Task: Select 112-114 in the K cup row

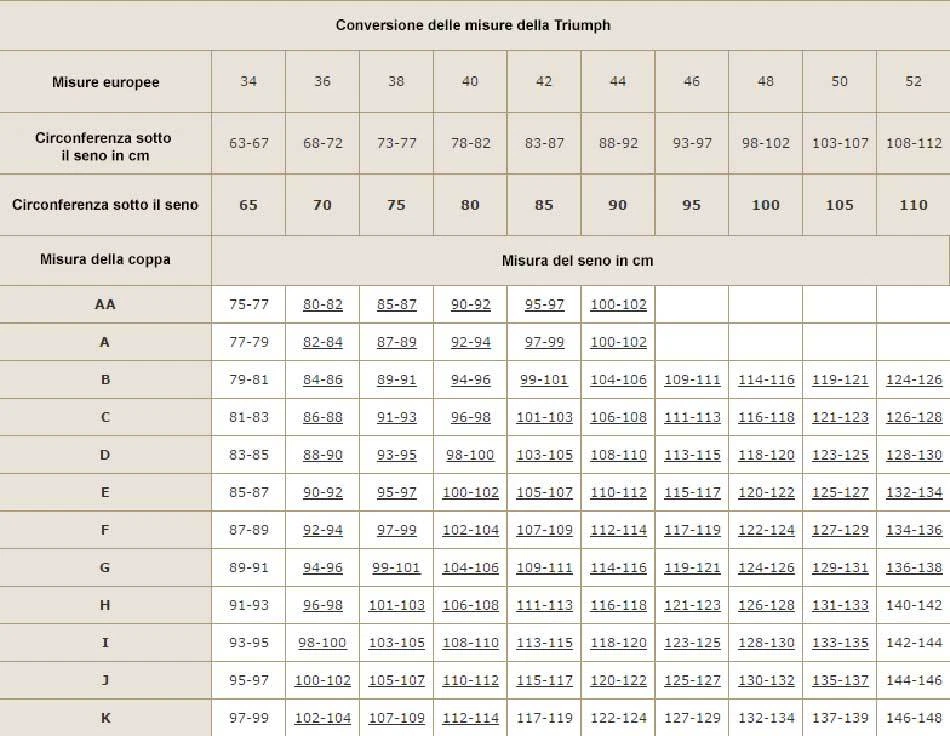Action: pyautogui.click(x=470, y=718)
